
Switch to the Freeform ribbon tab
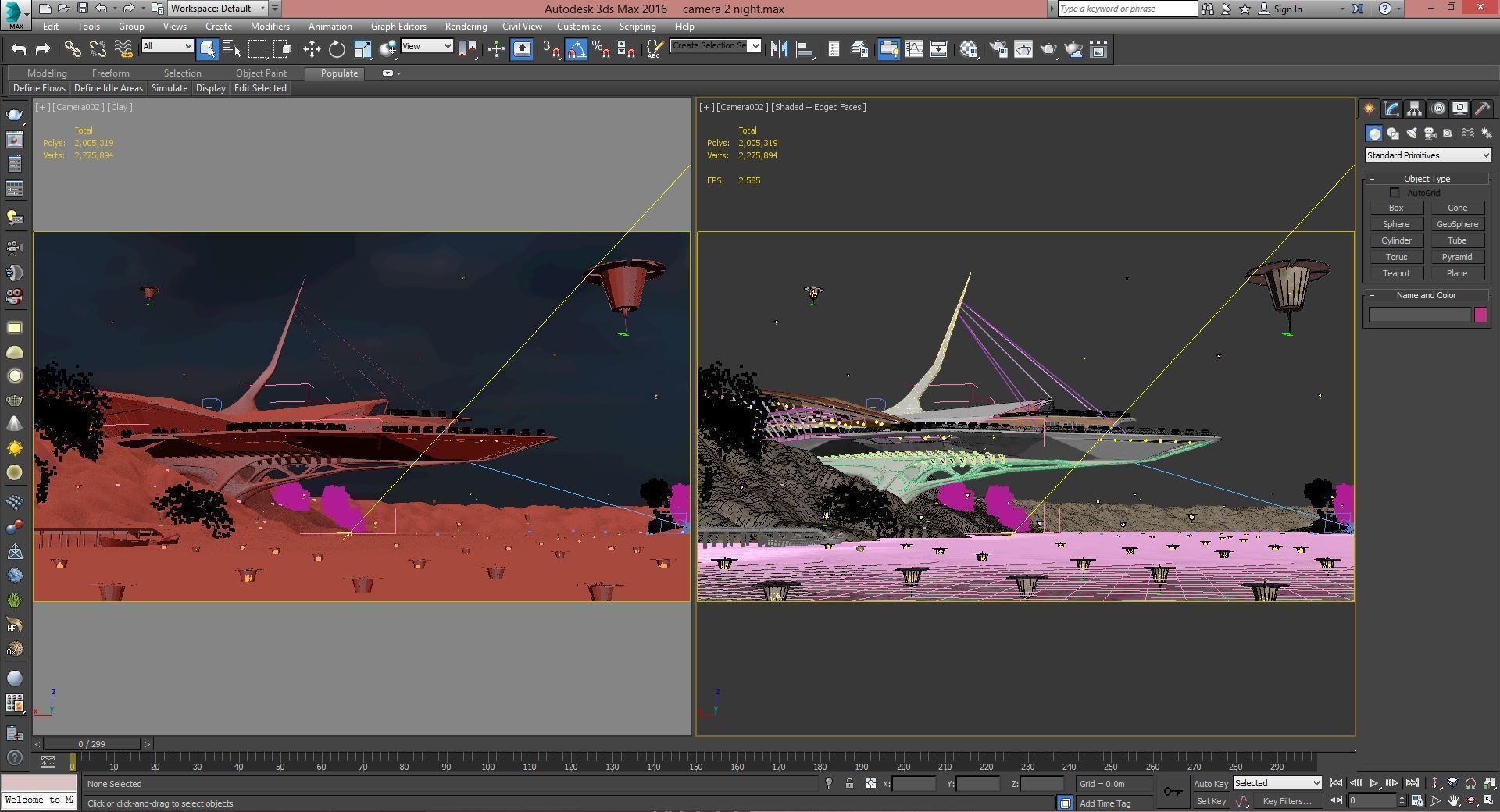pyautogui.click(x=110, y=73)
